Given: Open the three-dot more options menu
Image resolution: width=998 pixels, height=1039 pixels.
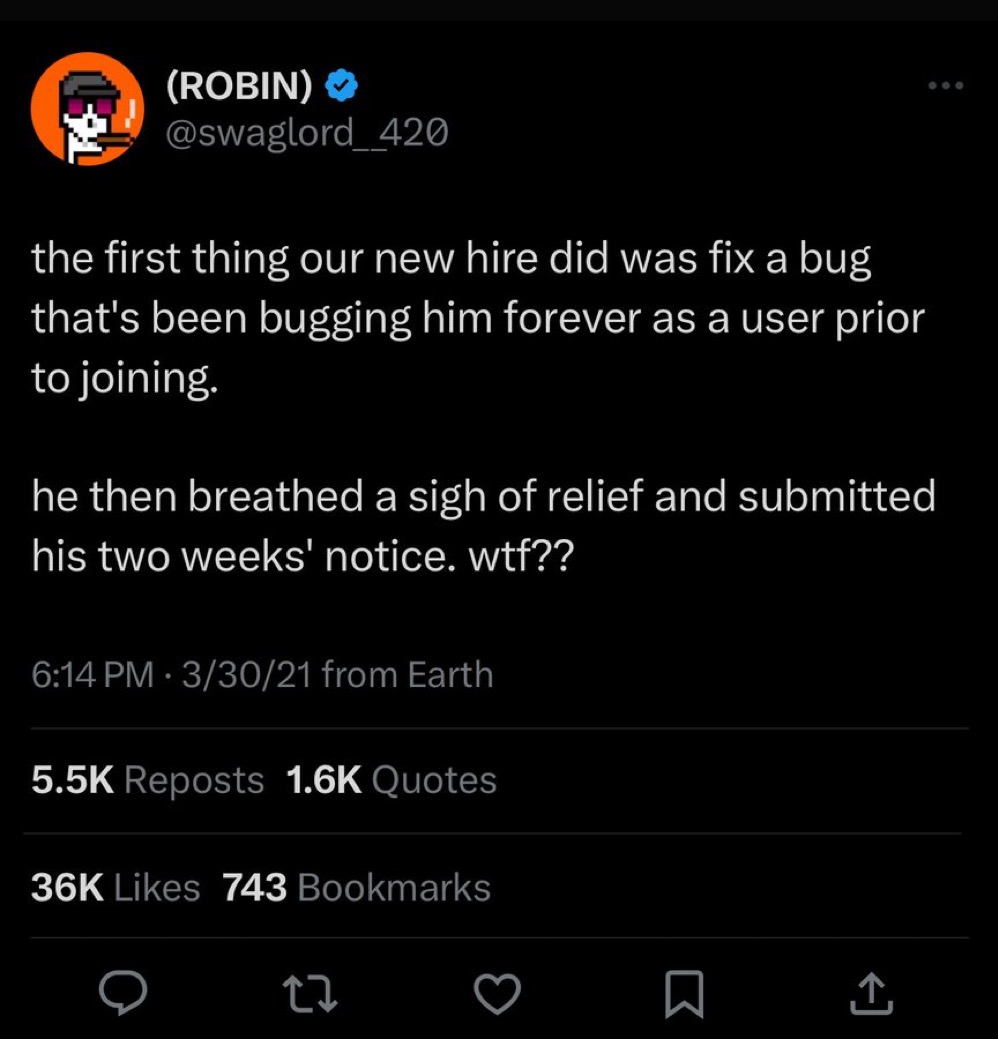Looking at the screenshot, I should (944, 87).
